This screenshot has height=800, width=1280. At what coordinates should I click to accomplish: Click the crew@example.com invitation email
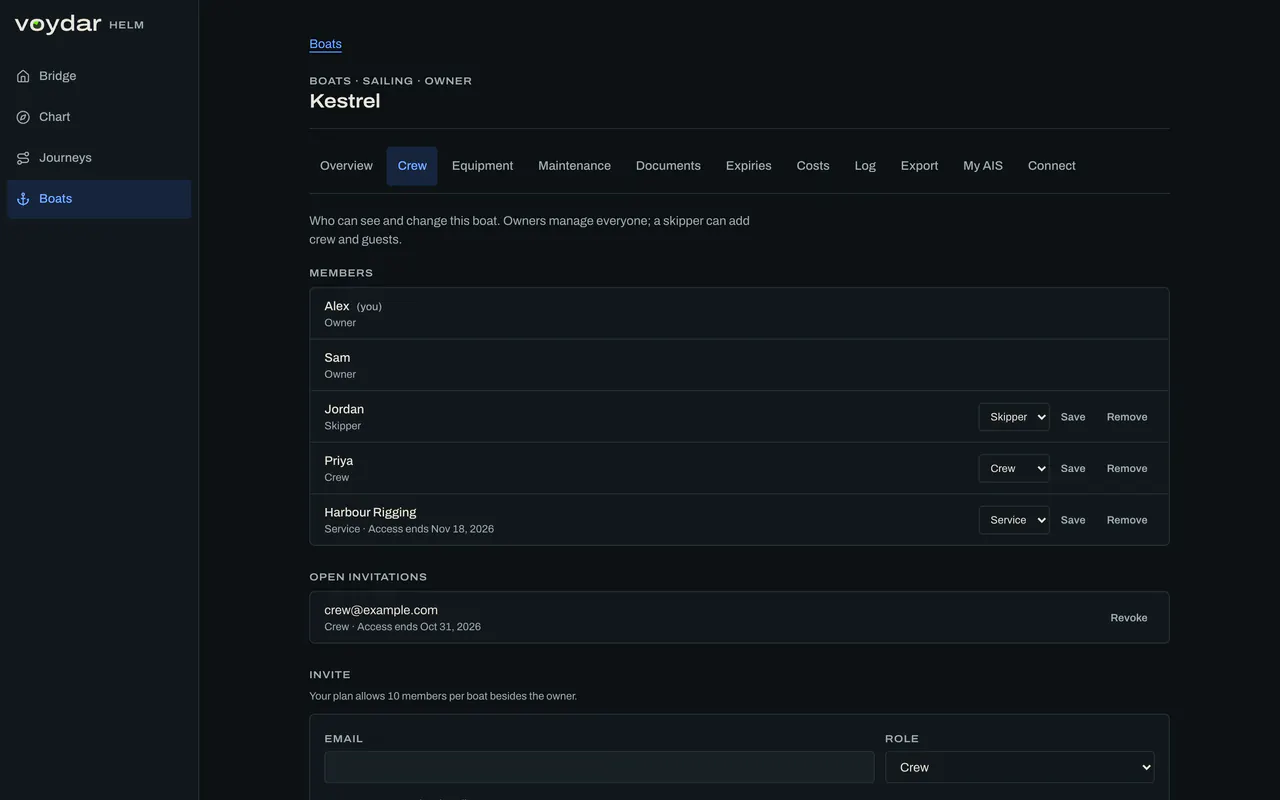[381, 610]
